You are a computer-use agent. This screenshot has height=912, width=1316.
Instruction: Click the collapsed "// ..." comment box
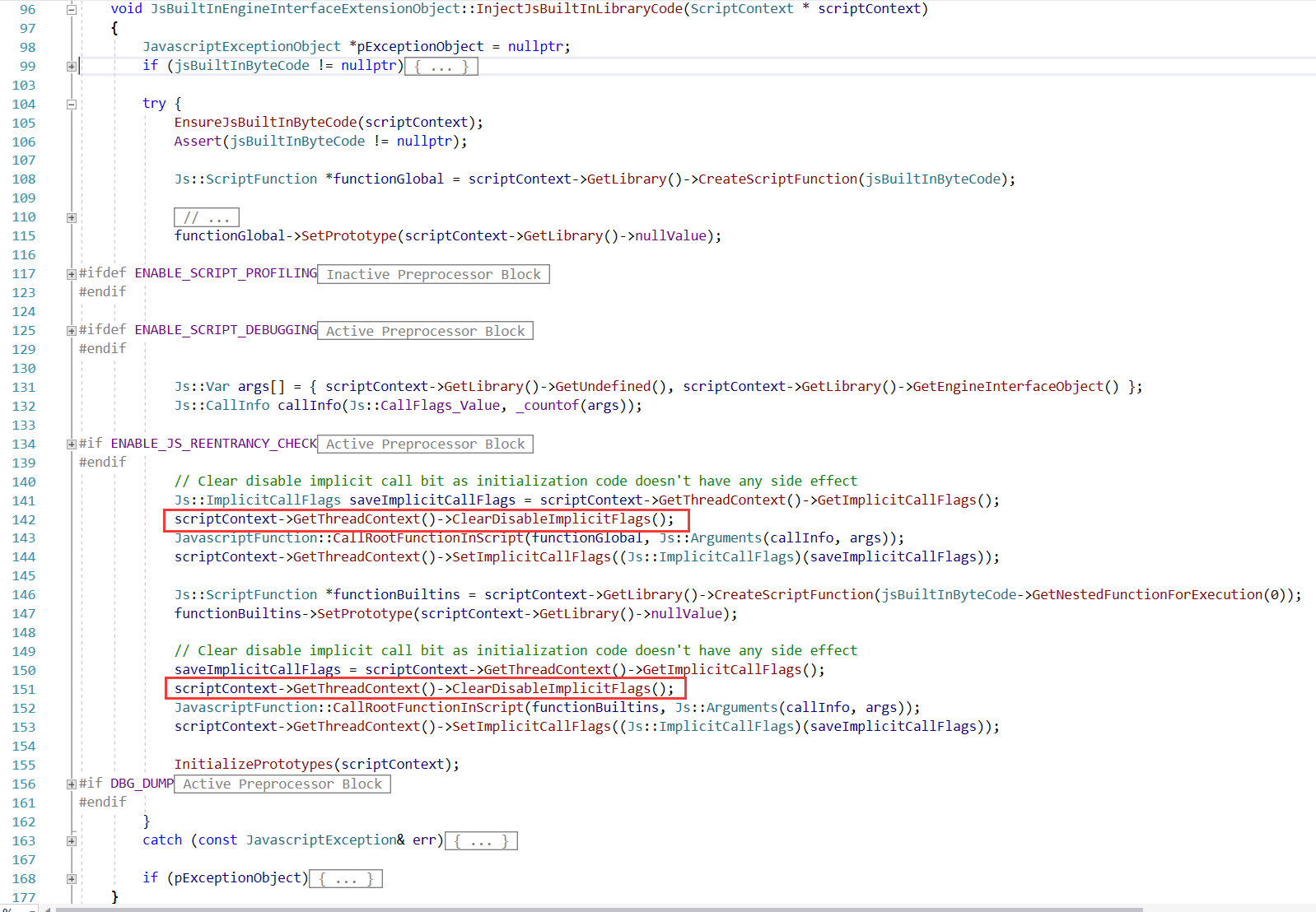[207, 218]
